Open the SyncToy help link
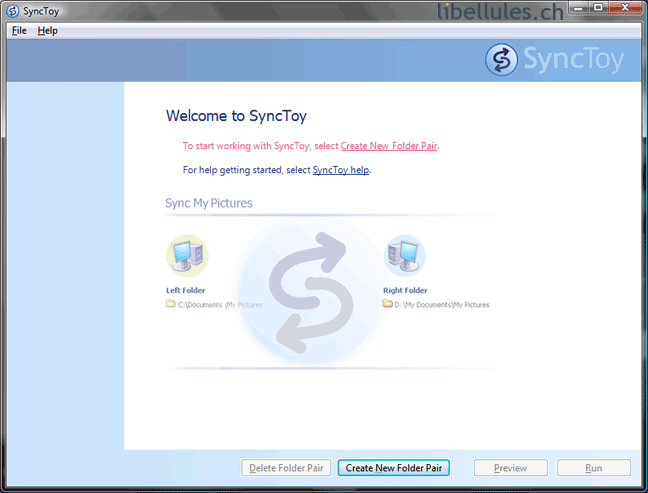Screen dimensions: 648x493 pyautogui.click(x=341, y=170)
